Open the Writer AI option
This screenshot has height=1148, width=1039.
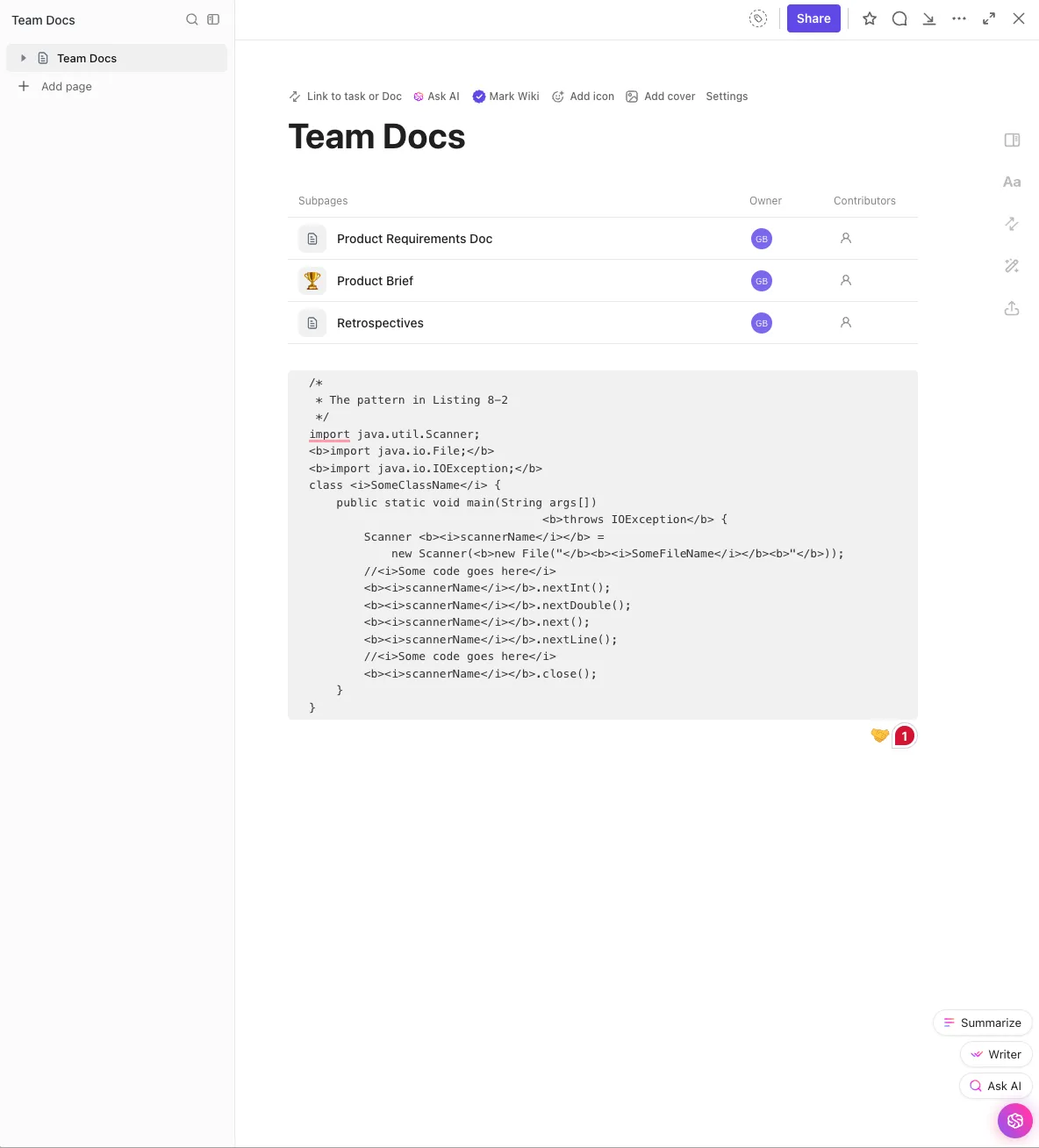996,1054
